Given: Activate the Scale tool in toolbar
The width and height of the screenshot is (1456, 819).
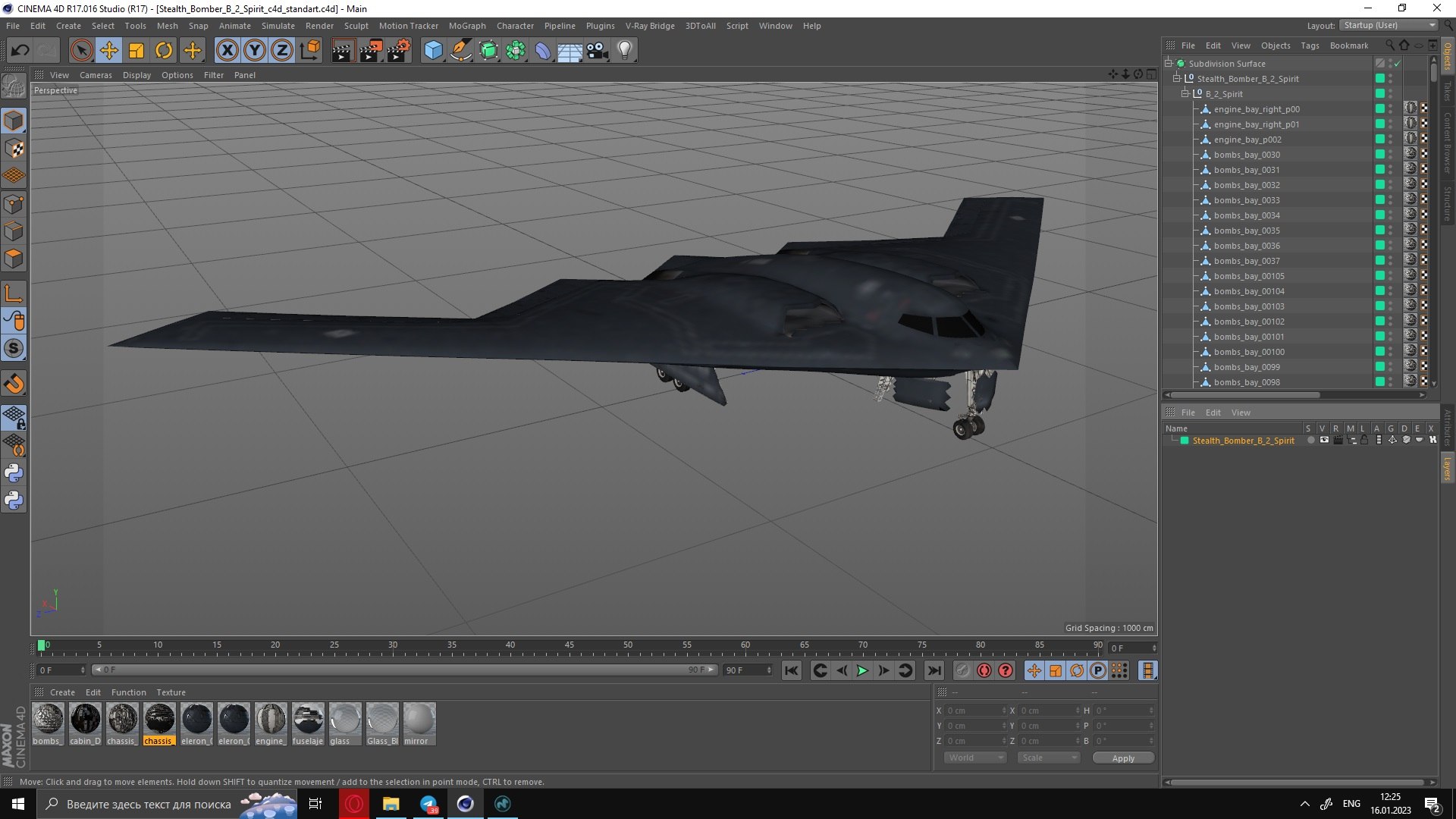Looking at the screenshot, I should [x=136, y=51].
